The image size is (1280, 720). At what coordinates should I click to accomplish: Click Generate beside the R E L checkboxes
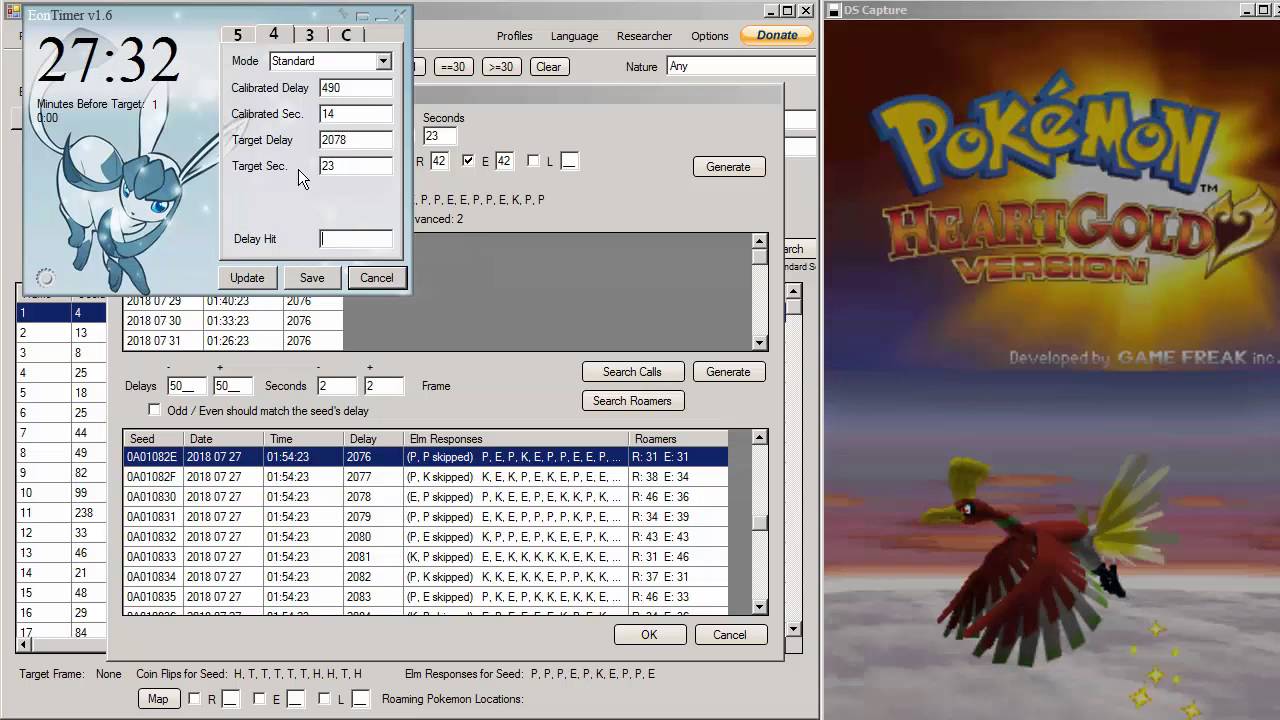pos(728,167)
